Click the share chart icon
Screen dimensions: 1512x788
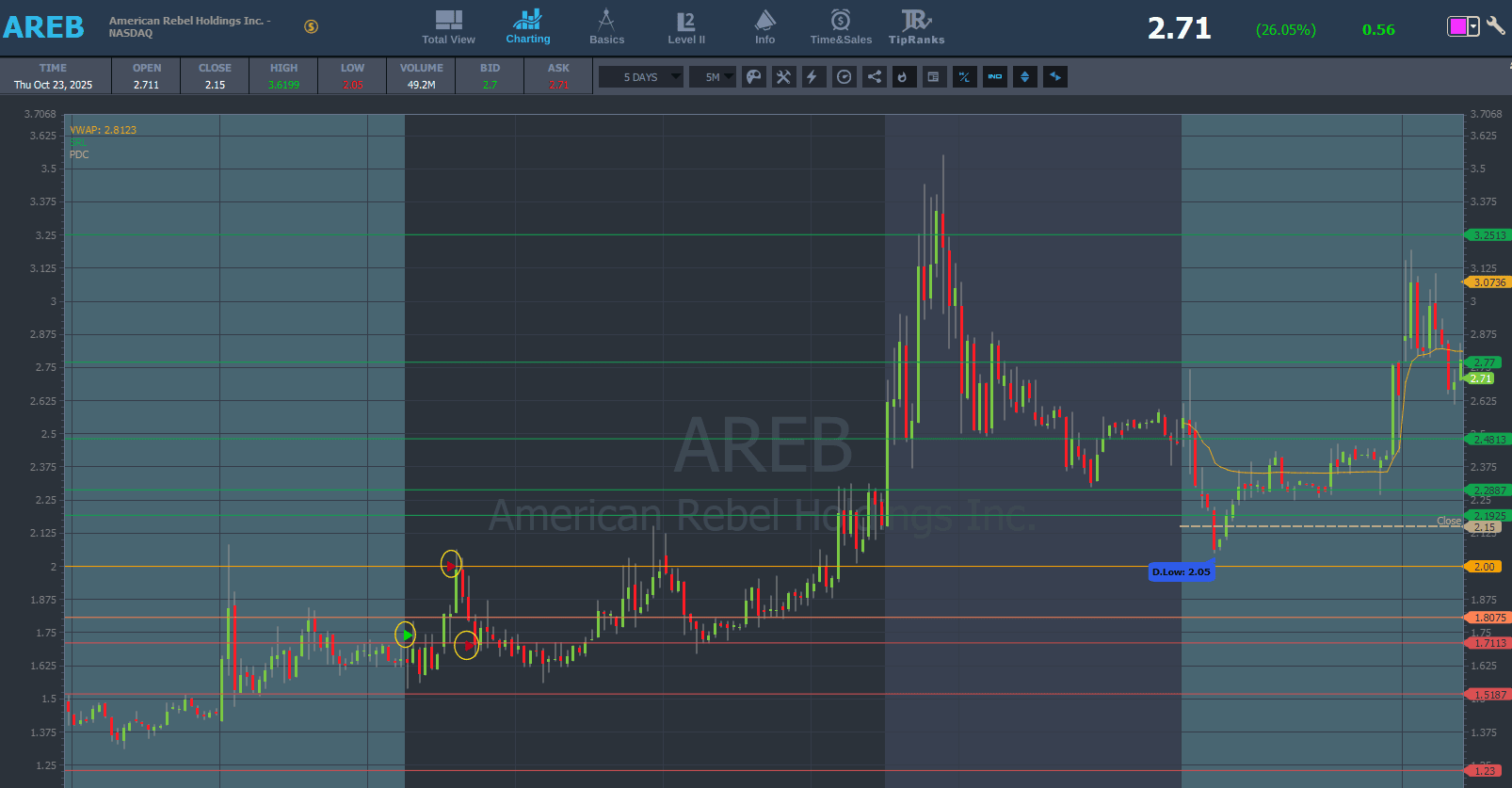coord(874,77)
